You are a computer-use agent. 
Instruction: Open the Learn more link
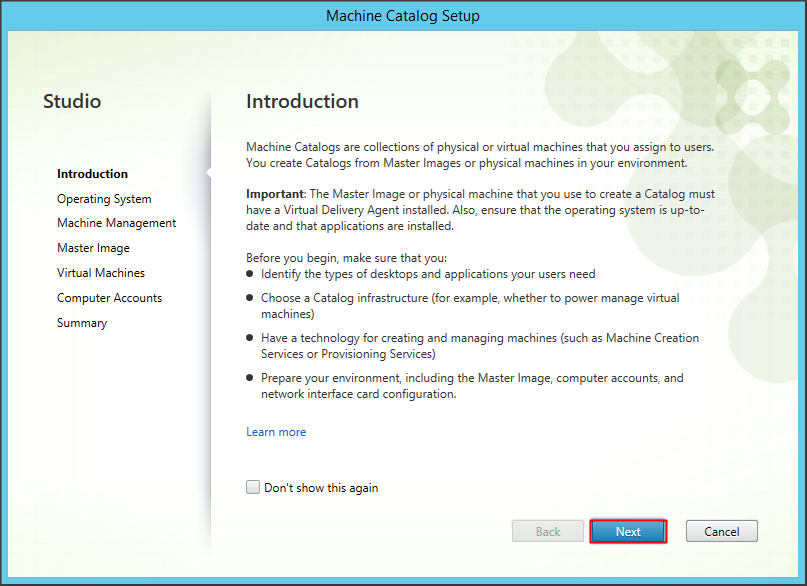(276, 432)
